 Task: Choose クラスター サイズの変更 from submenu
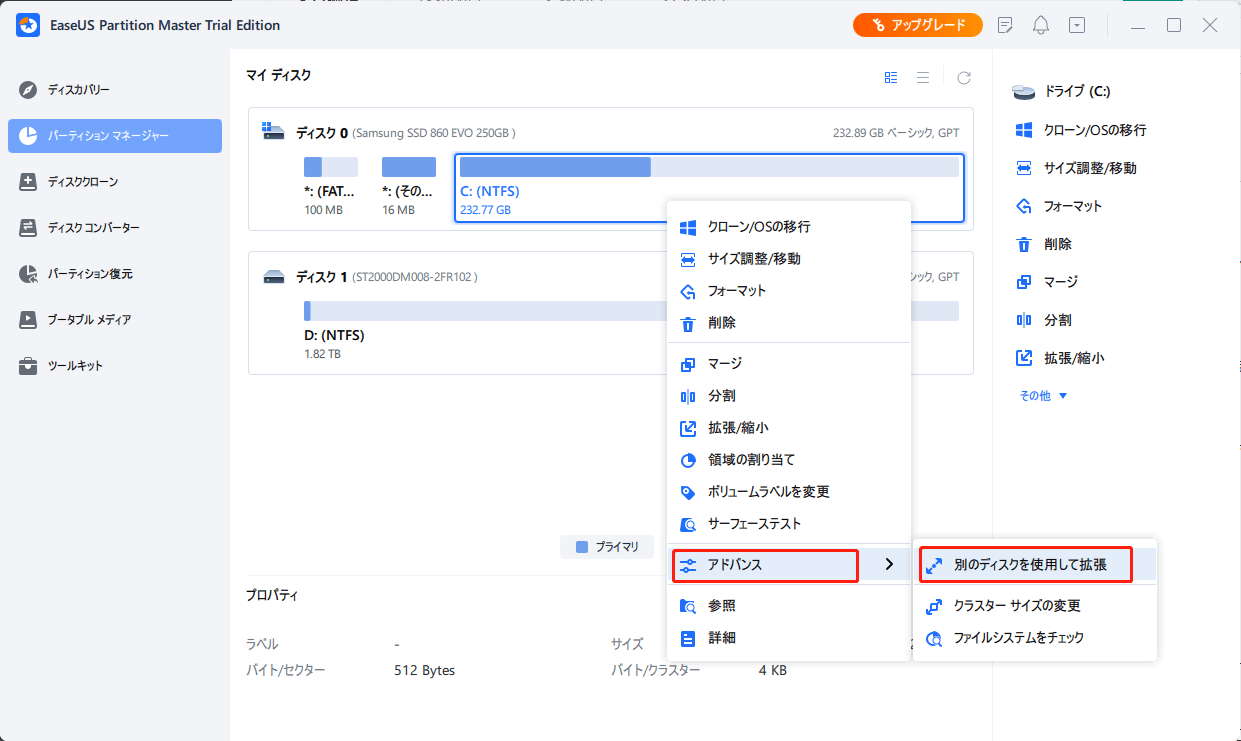[x=1016, y=606]
